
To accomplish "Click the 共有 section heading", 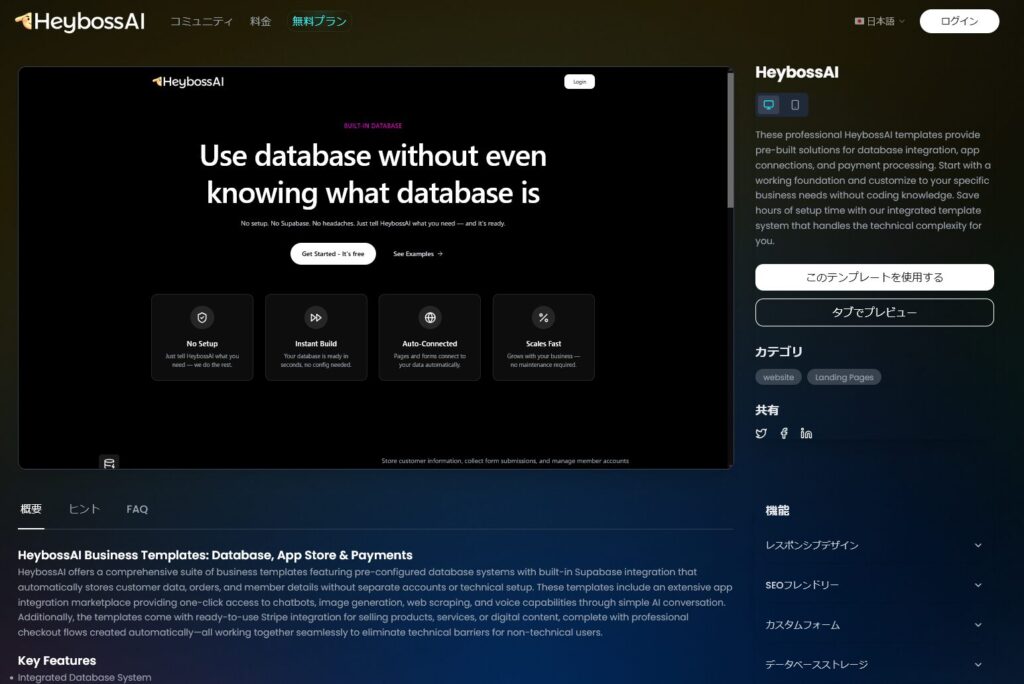I will tap(767, 410).
